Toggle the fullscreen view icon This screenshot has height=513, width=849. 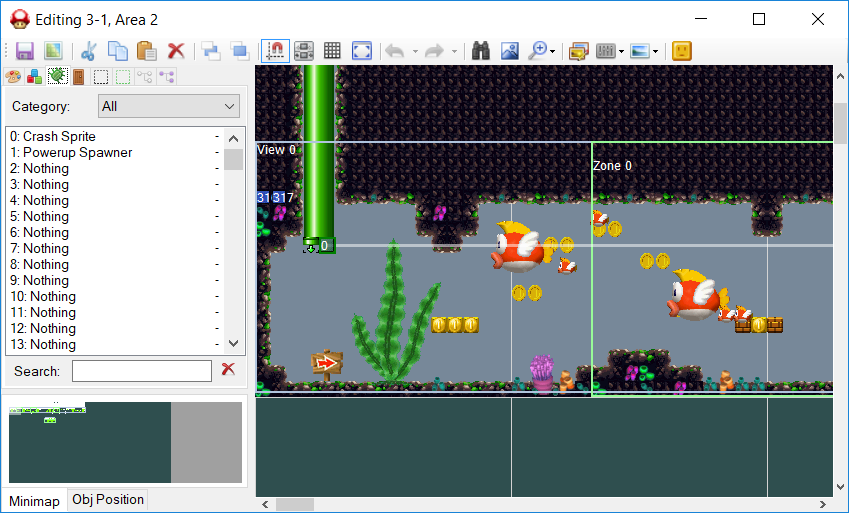362,51
